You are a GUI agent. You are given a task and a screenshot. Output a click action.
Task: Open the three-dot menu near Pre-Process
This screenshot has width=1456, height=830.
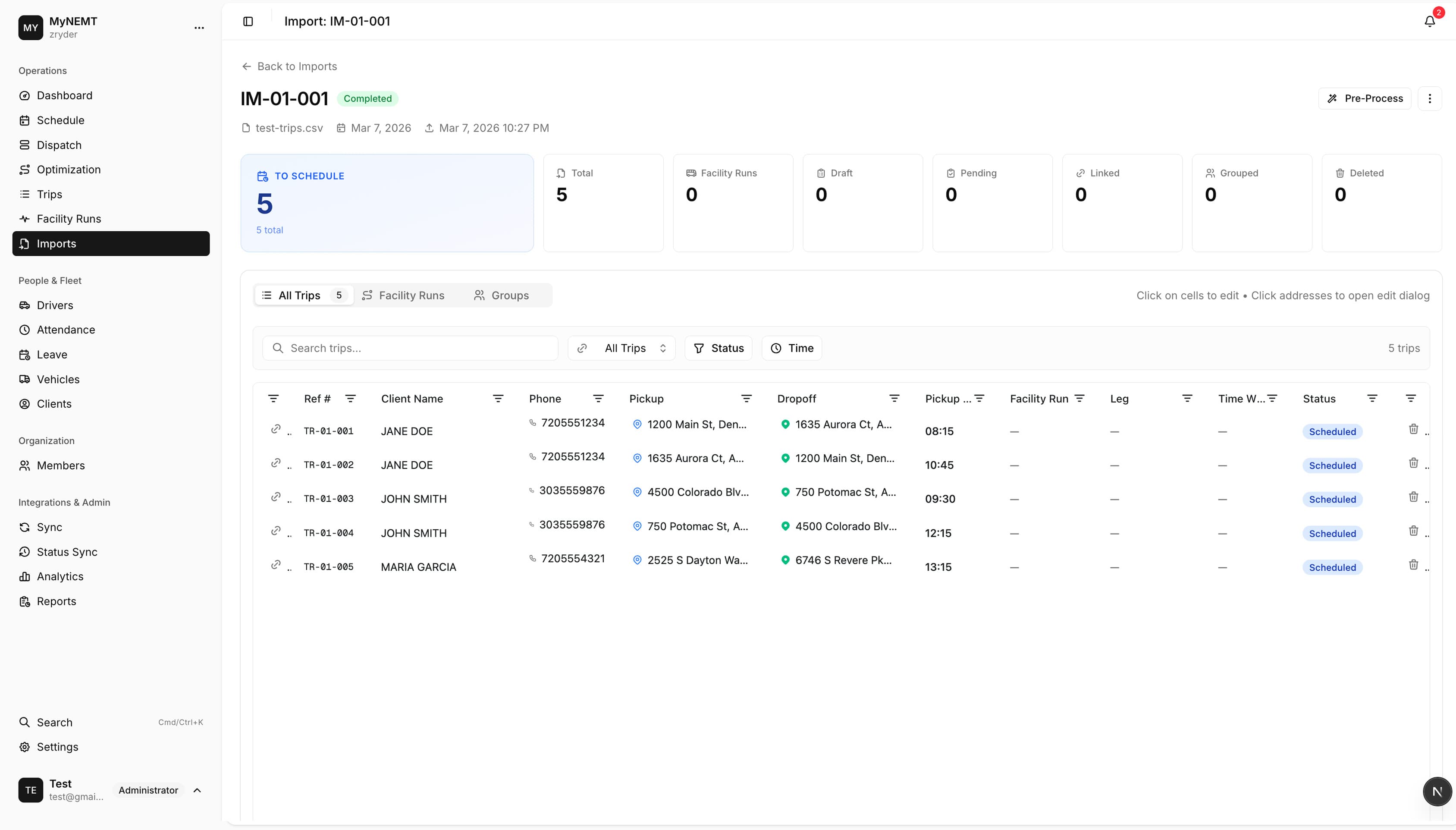[x=1430, y=98]
